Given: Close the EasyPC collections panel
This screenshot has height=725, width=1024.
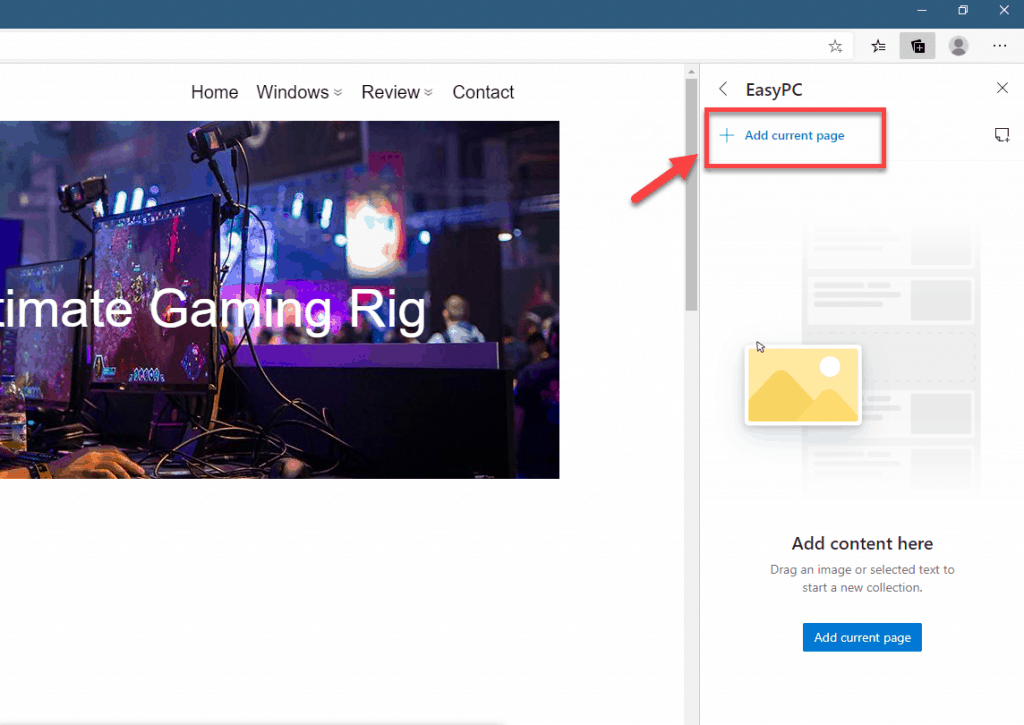Looking at the screenshot, I should (x=1002, y=88).
